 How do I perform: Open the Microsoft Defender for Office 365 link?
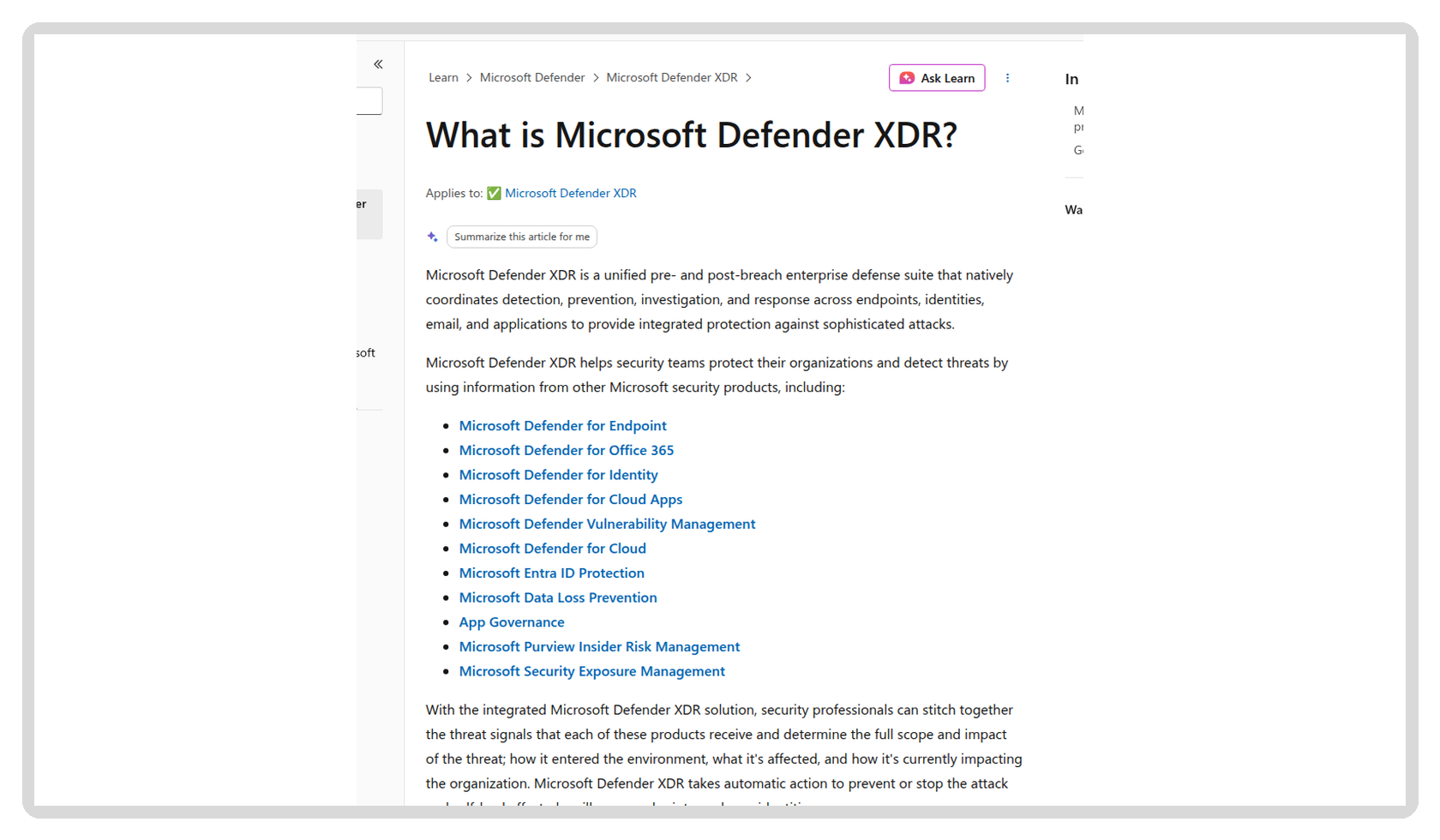click(567, 451)
